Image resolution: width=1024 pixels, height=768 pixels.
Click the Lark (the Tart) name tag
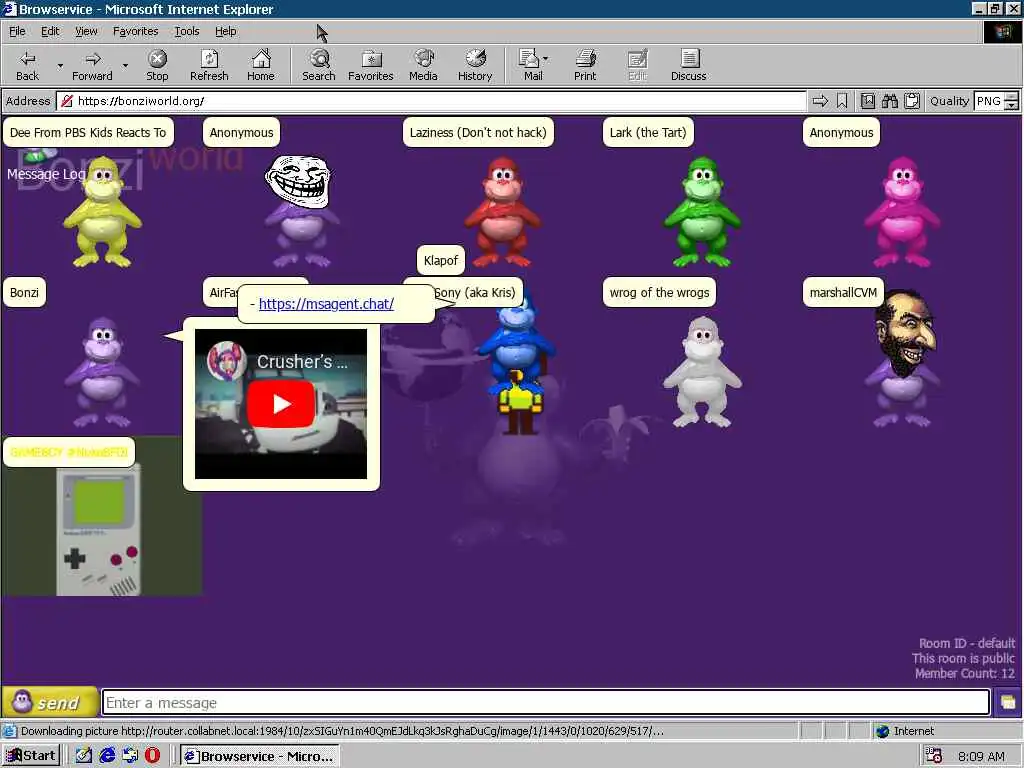[x=648, y=133]
